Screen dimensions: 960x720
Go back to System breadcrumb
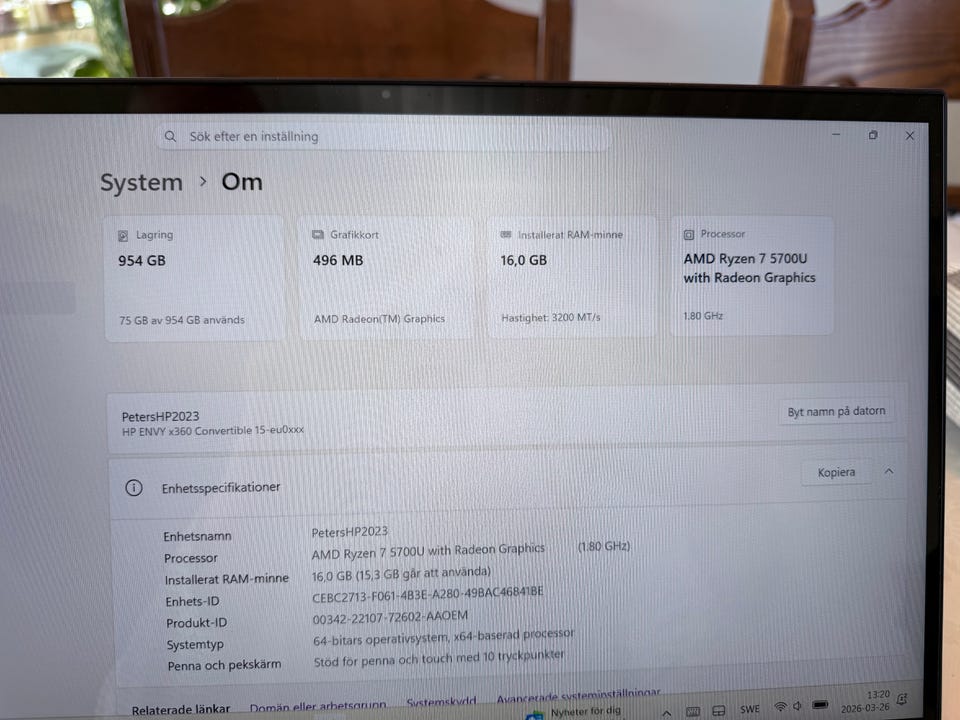tap(141, 182)
